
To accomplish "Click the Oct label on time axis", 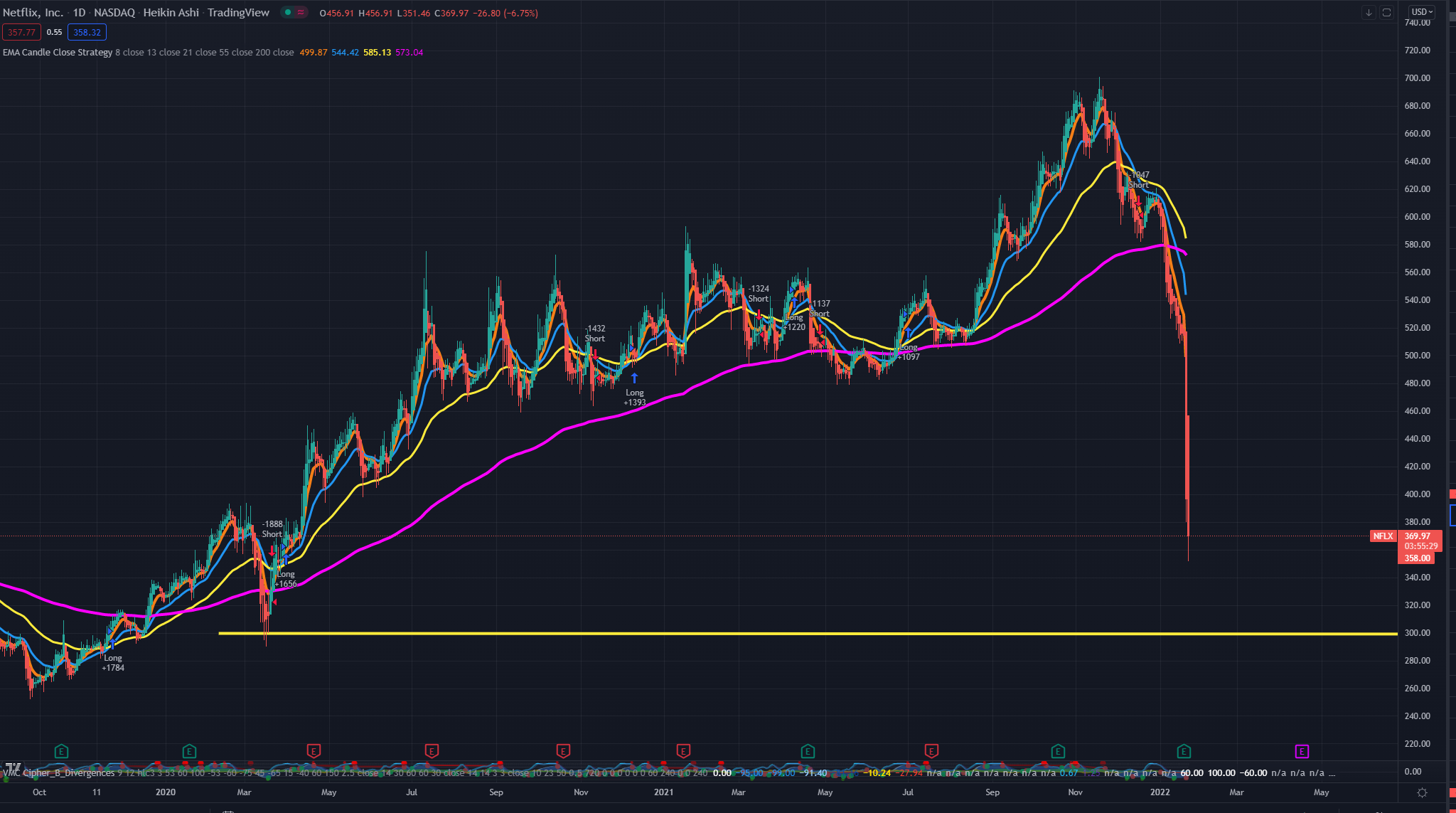I will (x=40, y=792).
